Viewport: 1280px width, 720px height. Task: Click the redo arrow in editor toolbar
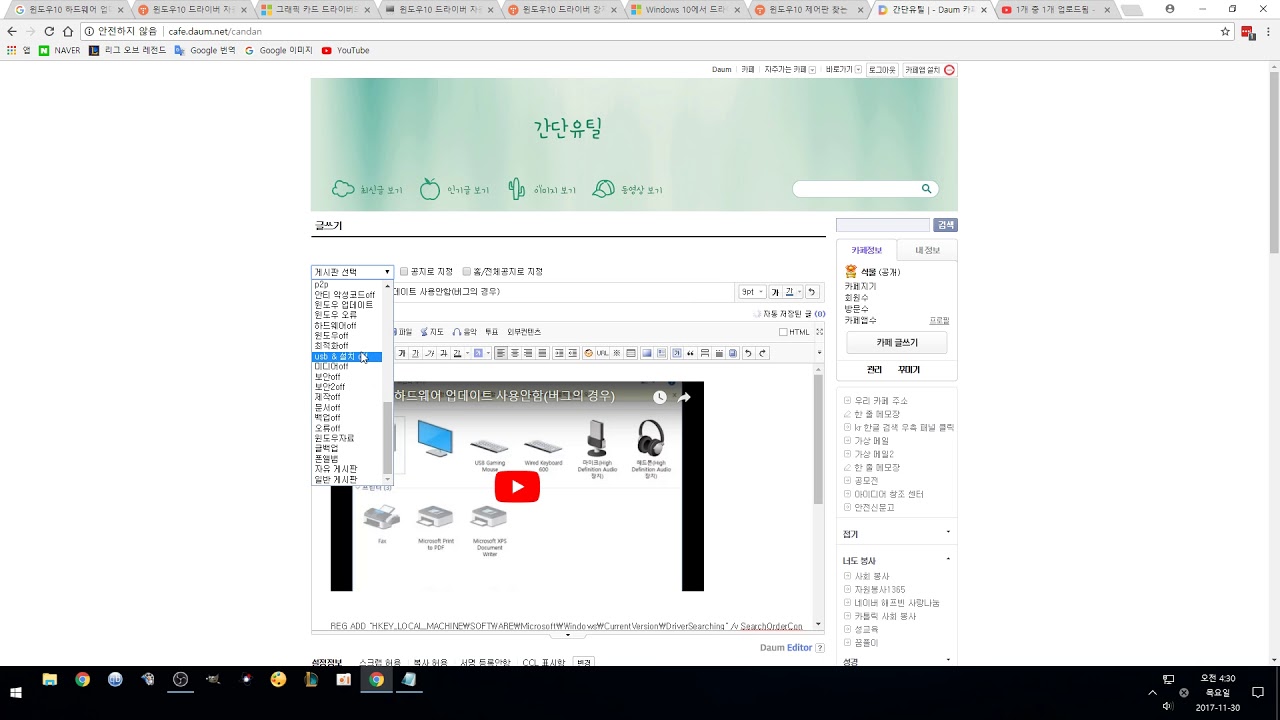(762, 353)
